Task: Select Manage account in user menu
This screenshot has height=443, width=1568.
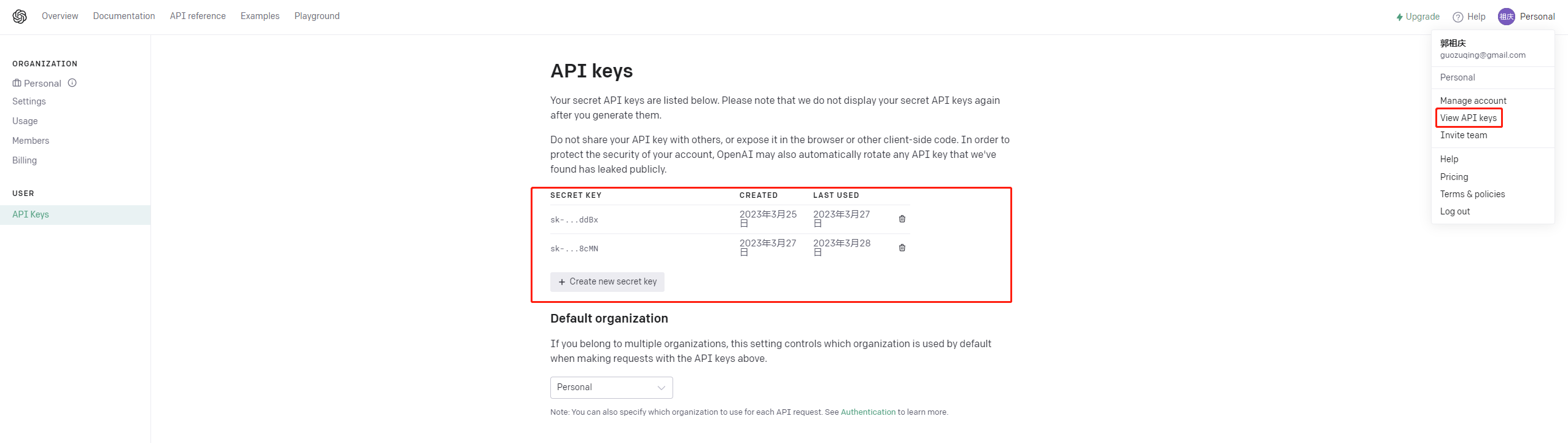Action: (1473, 101)
